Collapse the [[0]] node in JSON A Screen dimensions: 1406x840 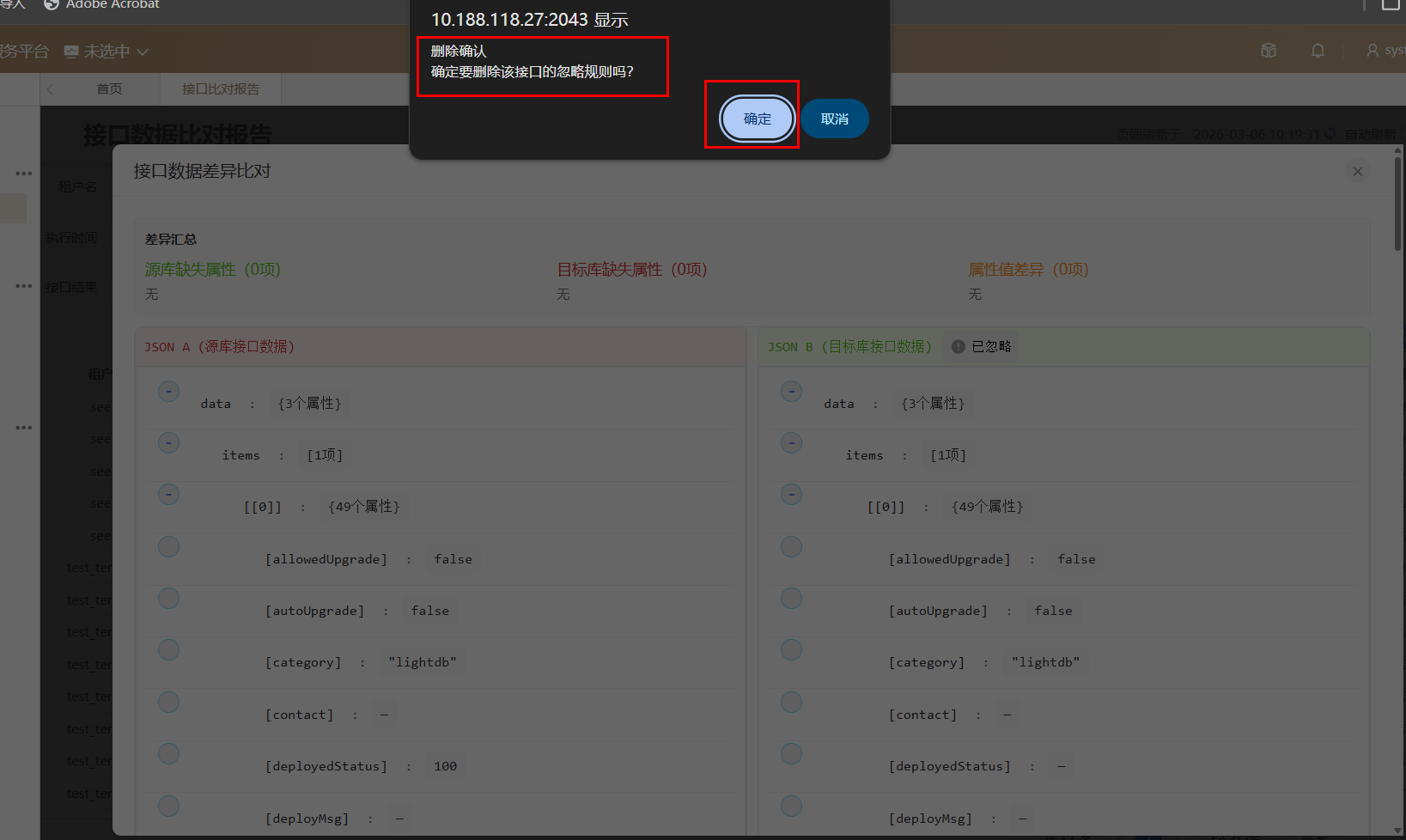click(x=168, y=495)
